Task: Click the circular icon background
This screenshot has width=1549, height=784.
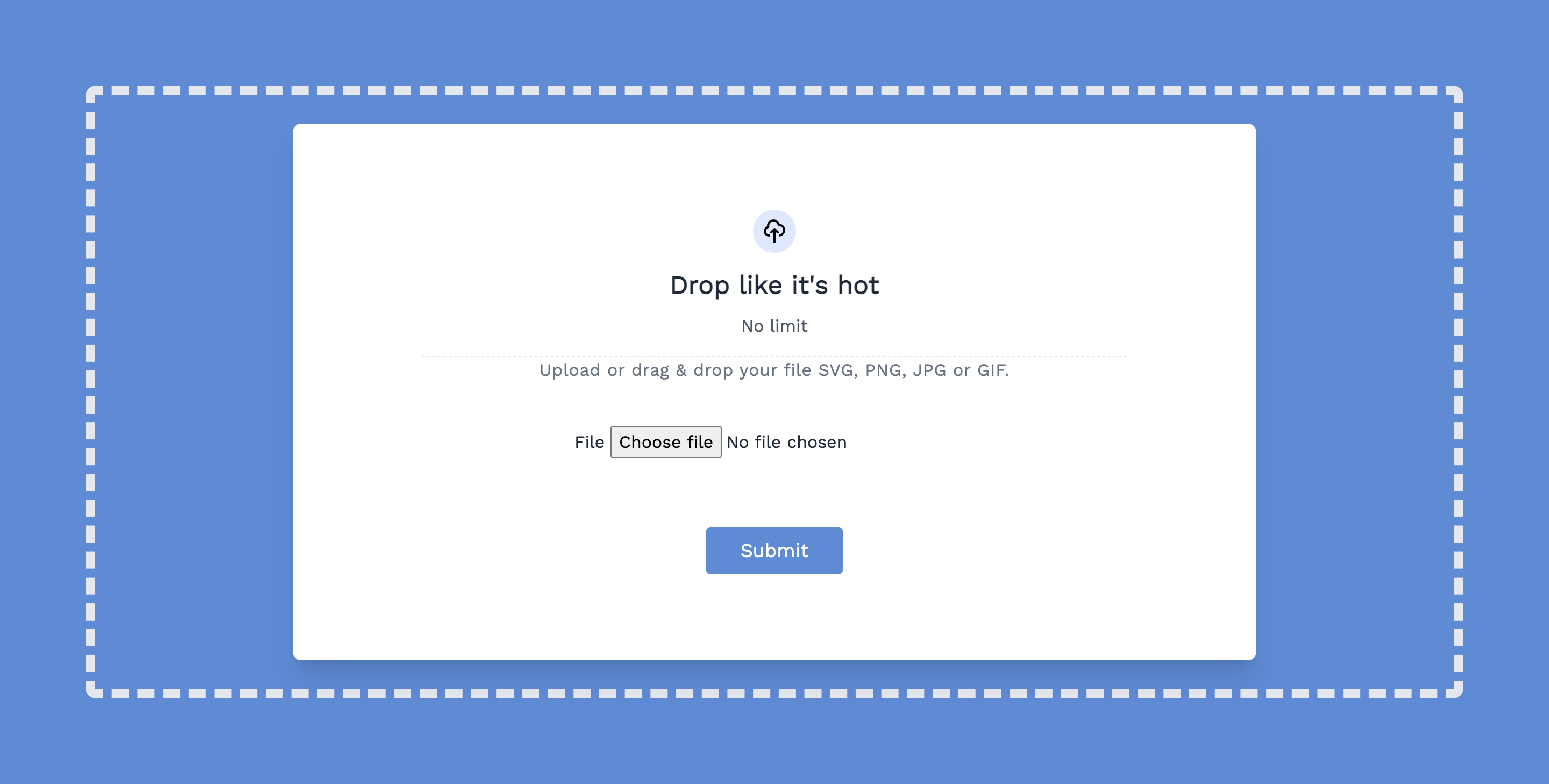Action: click(x=775, y=231)
